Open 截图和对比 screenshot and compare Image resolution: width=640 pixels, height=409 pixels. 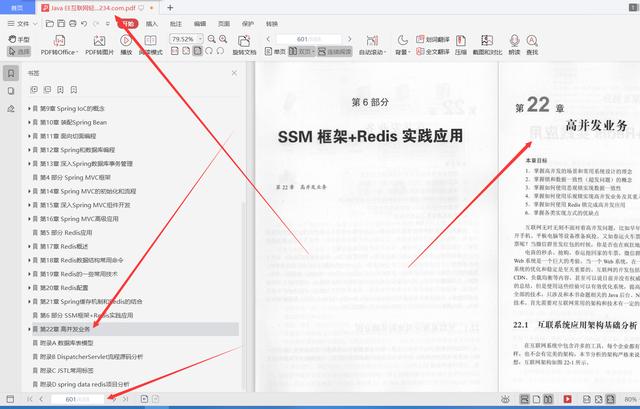click(x=487, y=45)
